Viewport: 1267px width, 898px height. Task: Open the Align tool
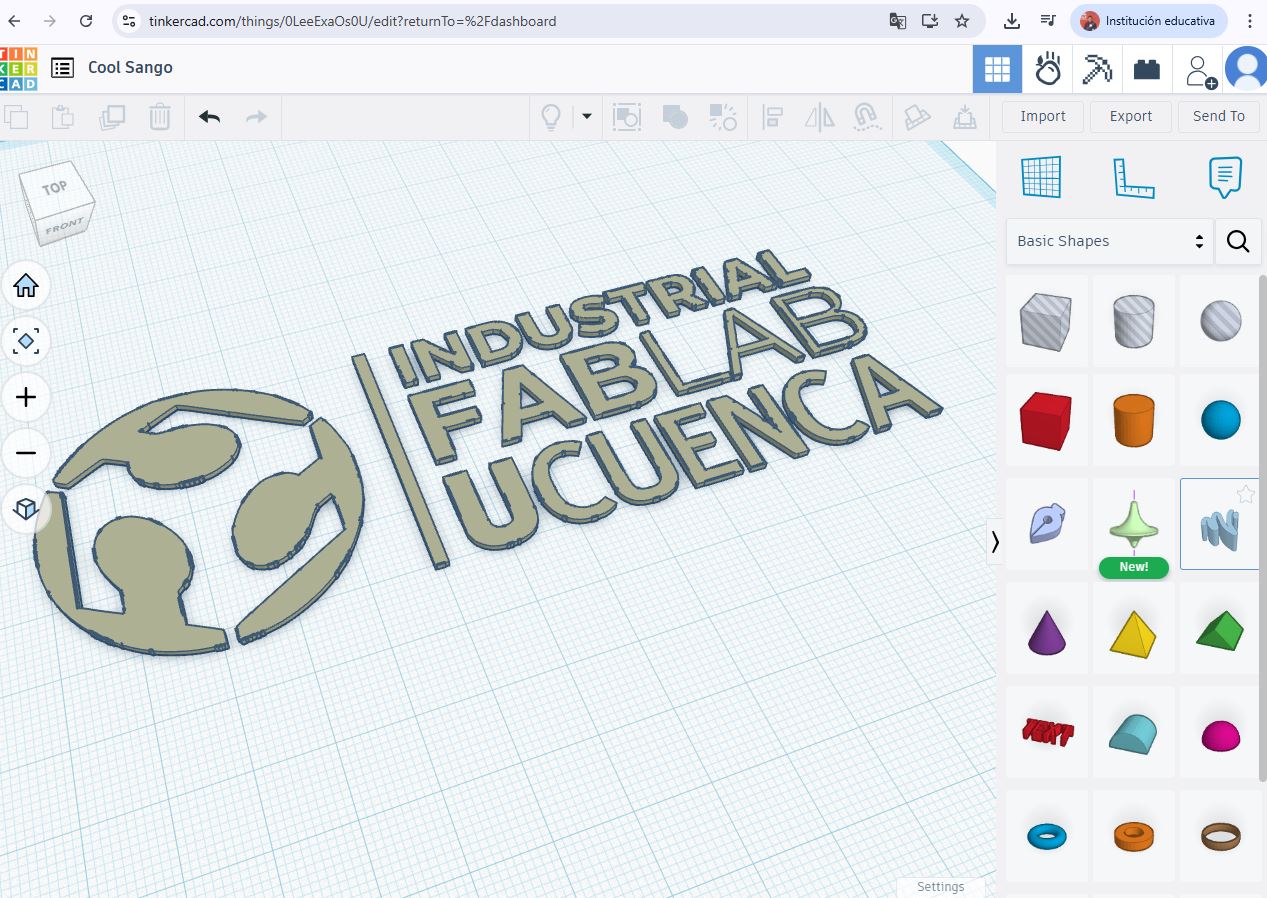tap(772, 116)
